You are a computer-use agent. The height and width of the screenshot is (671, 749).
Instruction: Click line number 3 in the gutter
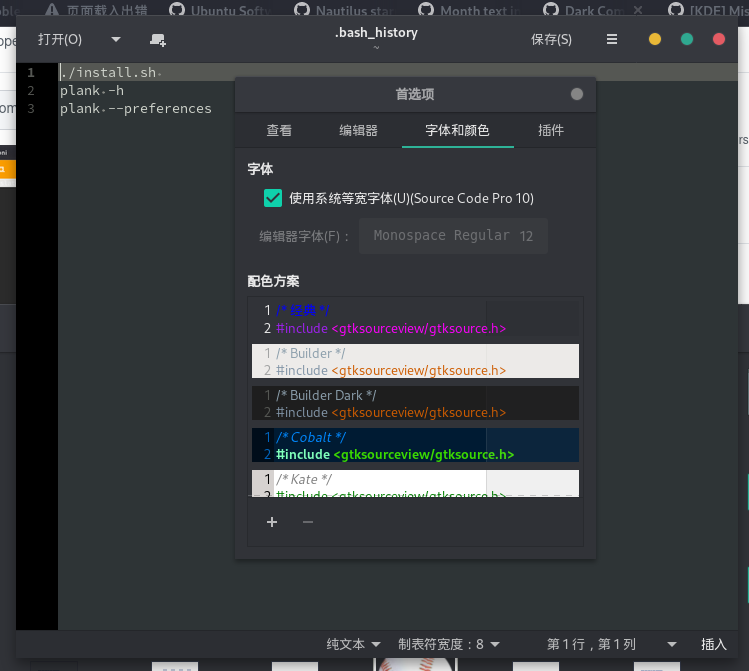pos(31,109)
